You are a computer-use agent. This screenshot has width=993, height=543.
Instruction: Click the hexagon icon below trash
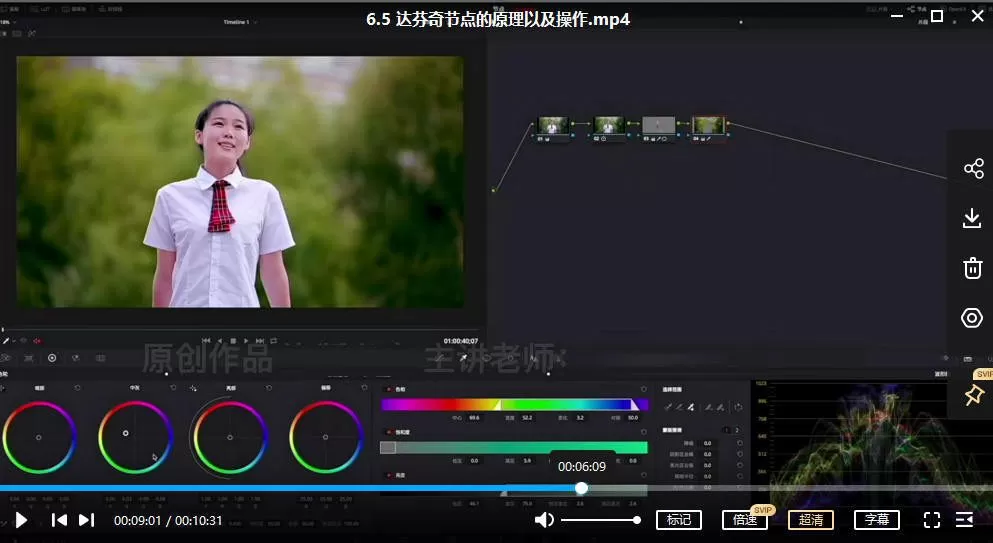973,318
